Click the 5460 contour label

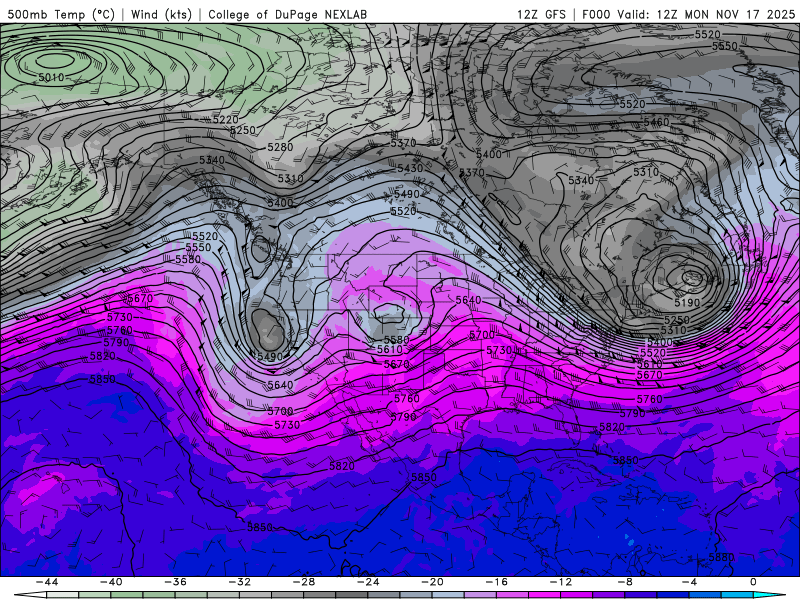pos(656,122)
